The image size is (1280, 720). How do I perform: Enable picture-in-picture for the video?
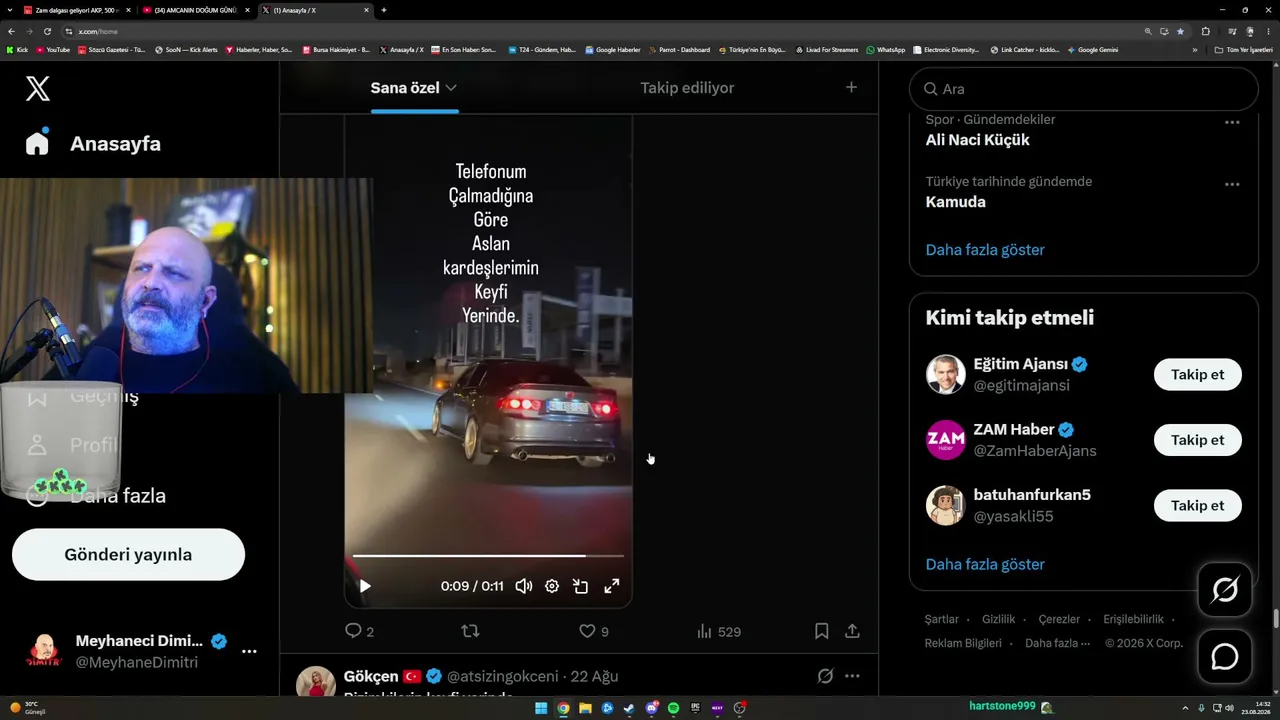[581, 586]
